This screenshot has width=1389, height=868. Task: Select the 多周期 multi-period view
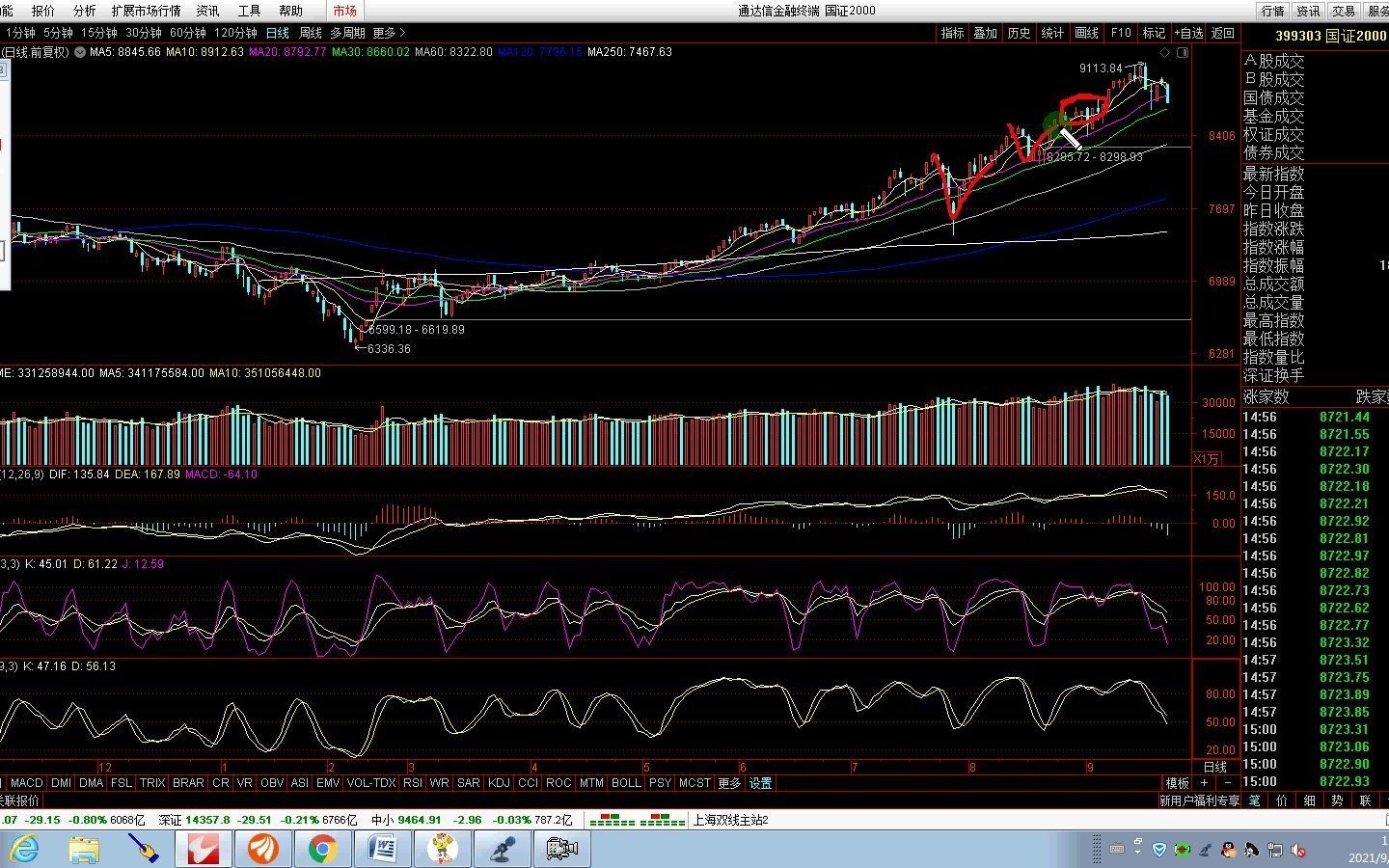coord(347,33)
